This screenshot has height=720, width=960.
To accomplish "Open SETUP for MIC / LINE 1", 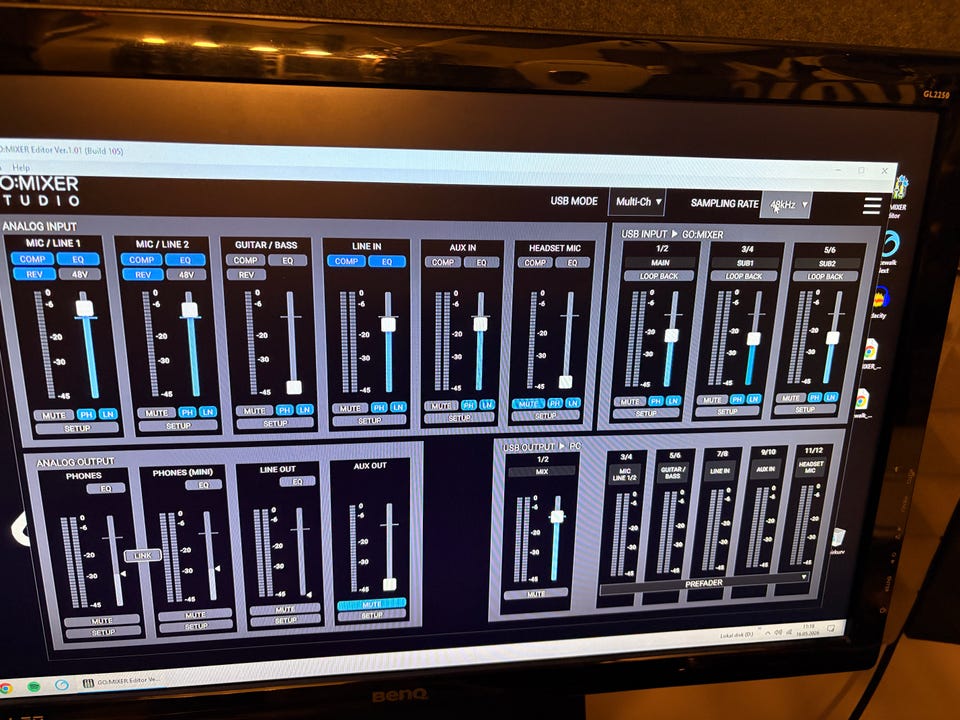I will click(x=77, y=428).
